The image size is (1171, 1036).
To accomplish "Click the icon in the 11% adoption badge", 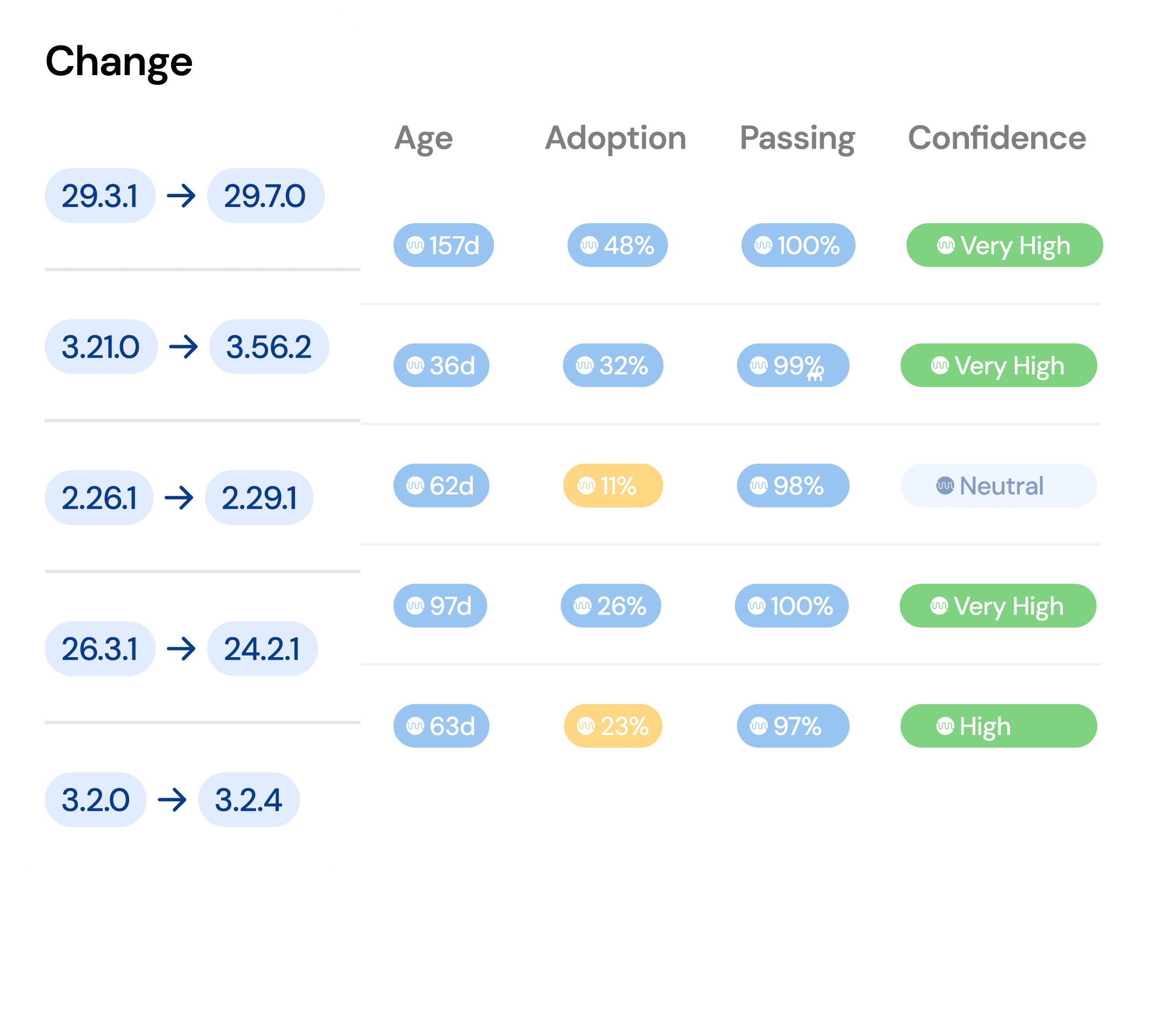I will coord(586,486).
